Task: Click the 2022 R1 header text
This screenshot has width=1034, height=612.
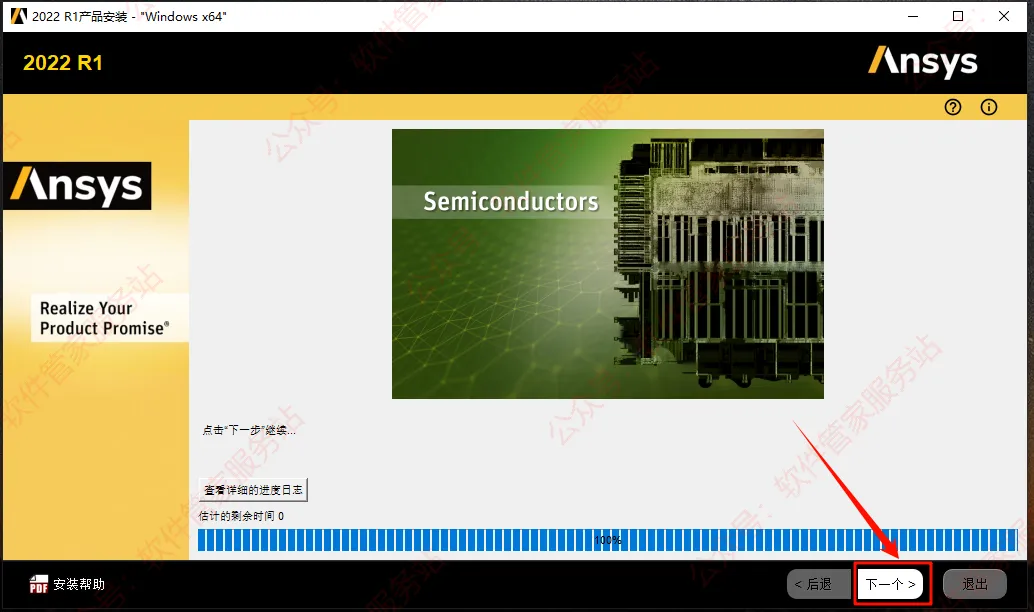Action: [x=63, y=63]
